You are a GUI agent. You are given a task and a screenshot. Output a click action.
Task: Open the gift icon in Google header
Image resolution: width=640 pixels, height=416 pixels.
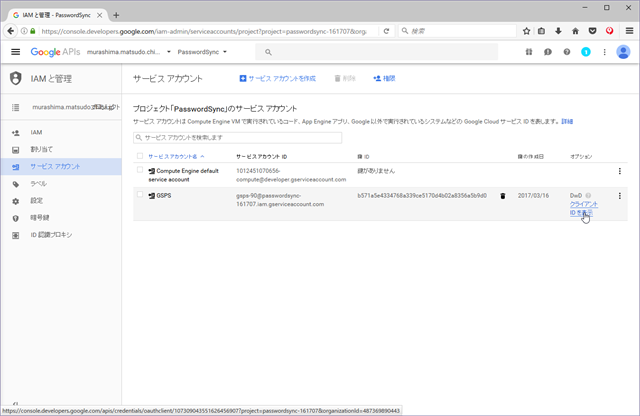529,52
